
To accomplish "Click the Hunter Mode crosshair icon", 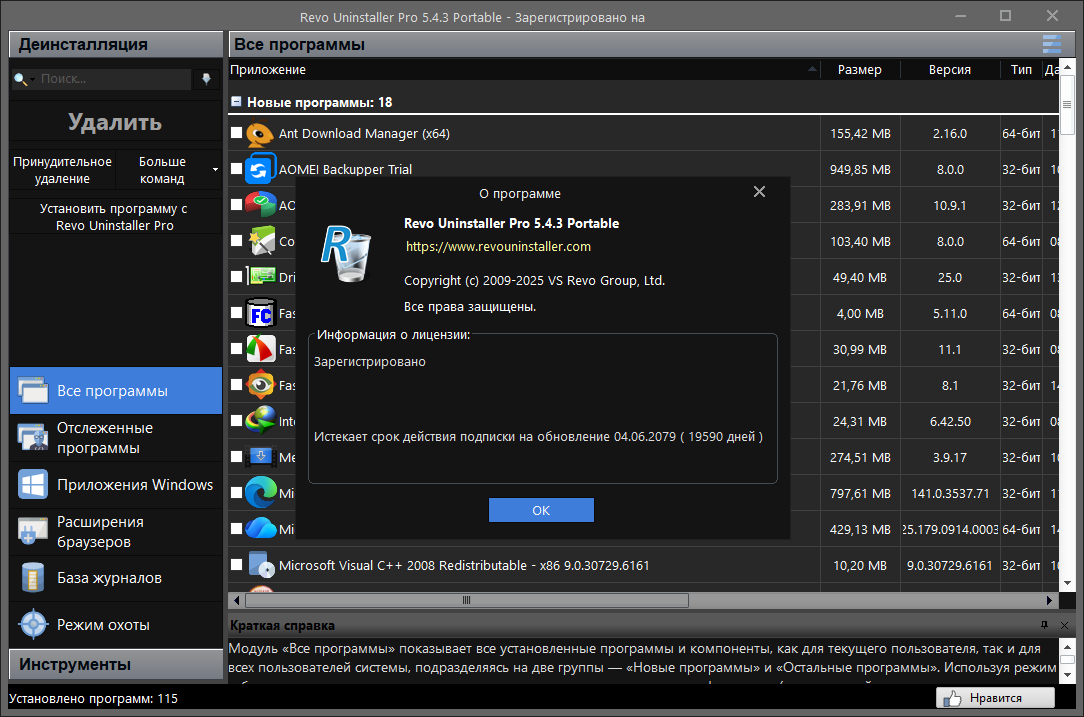I will click(33, 624).
